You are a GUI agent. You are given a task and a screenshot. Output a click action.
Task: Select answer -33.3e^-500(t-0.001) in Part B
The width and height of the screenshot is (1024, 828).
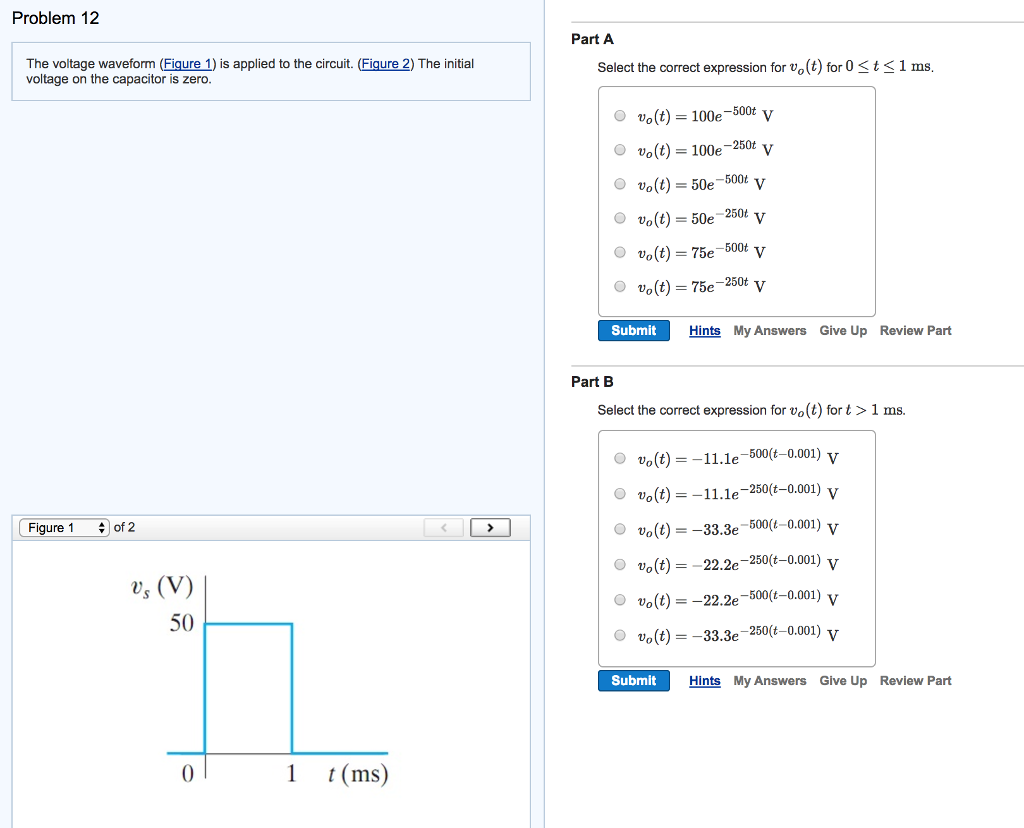point(620,529)
